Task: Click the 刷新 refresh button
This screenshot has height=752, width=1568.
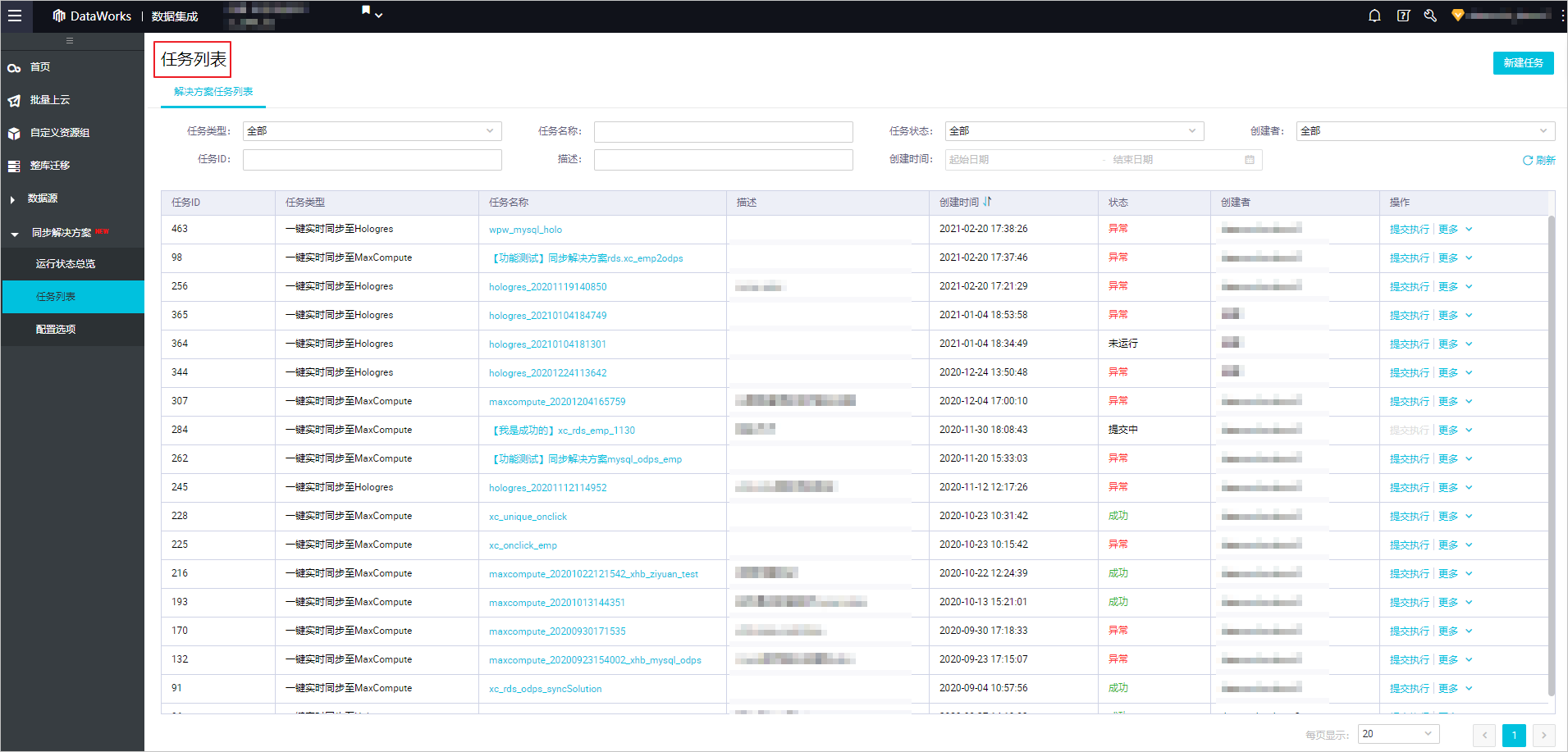Action: point(1539,161)
